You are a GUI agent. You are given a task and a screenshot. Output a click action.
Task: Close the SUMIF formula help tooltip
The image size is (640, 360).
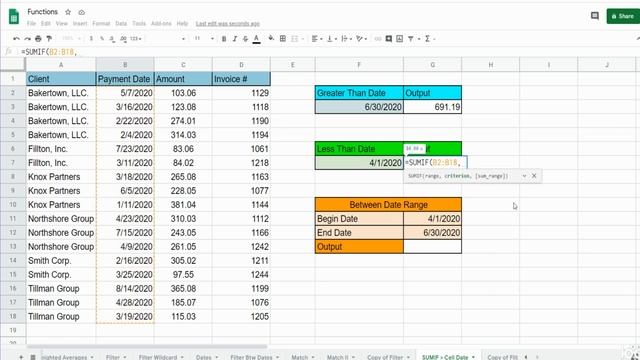coord(534,176)
